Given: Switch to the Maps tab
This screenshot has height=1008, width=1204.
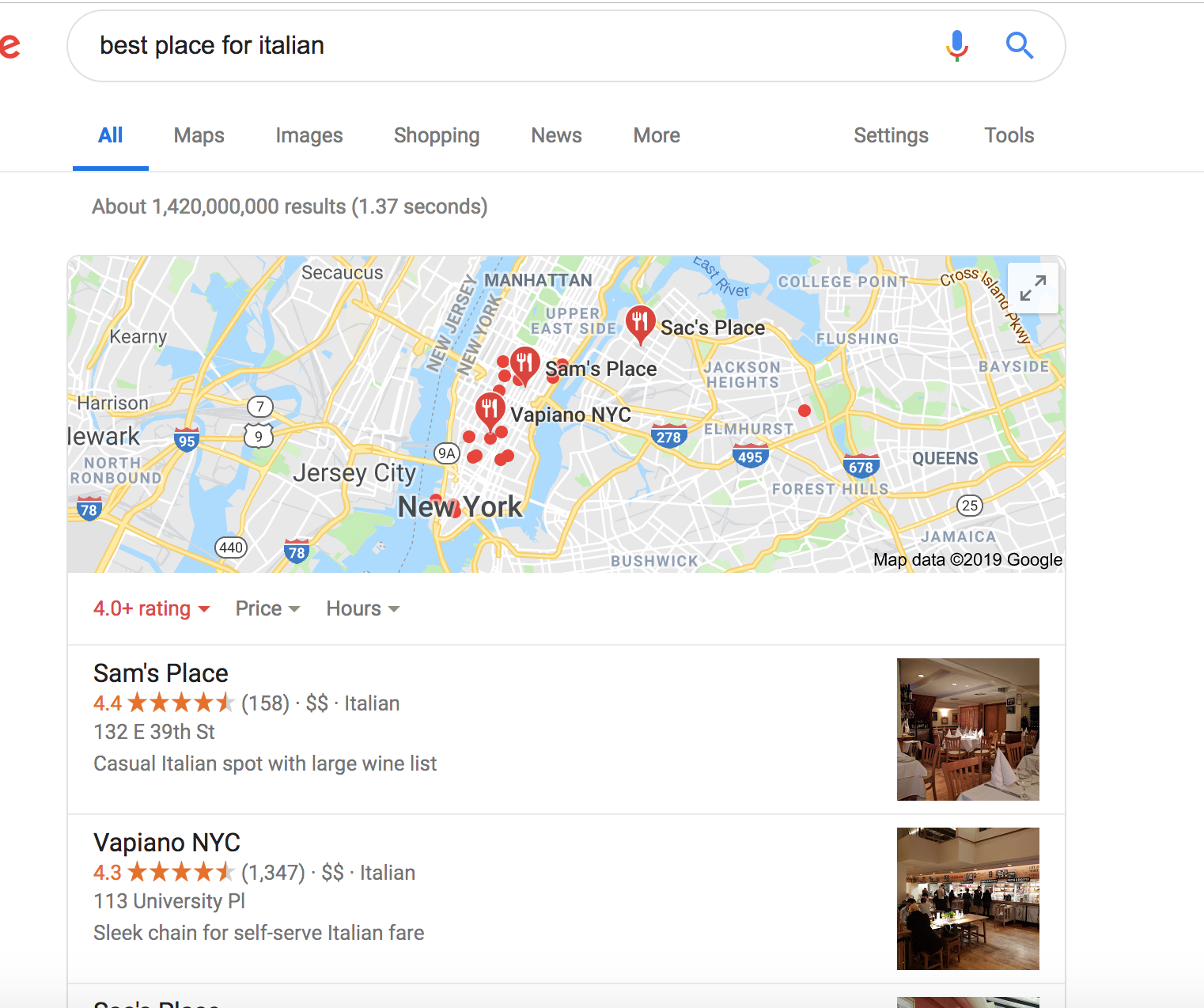Looking at the screenshot, I should click(199, 135).
